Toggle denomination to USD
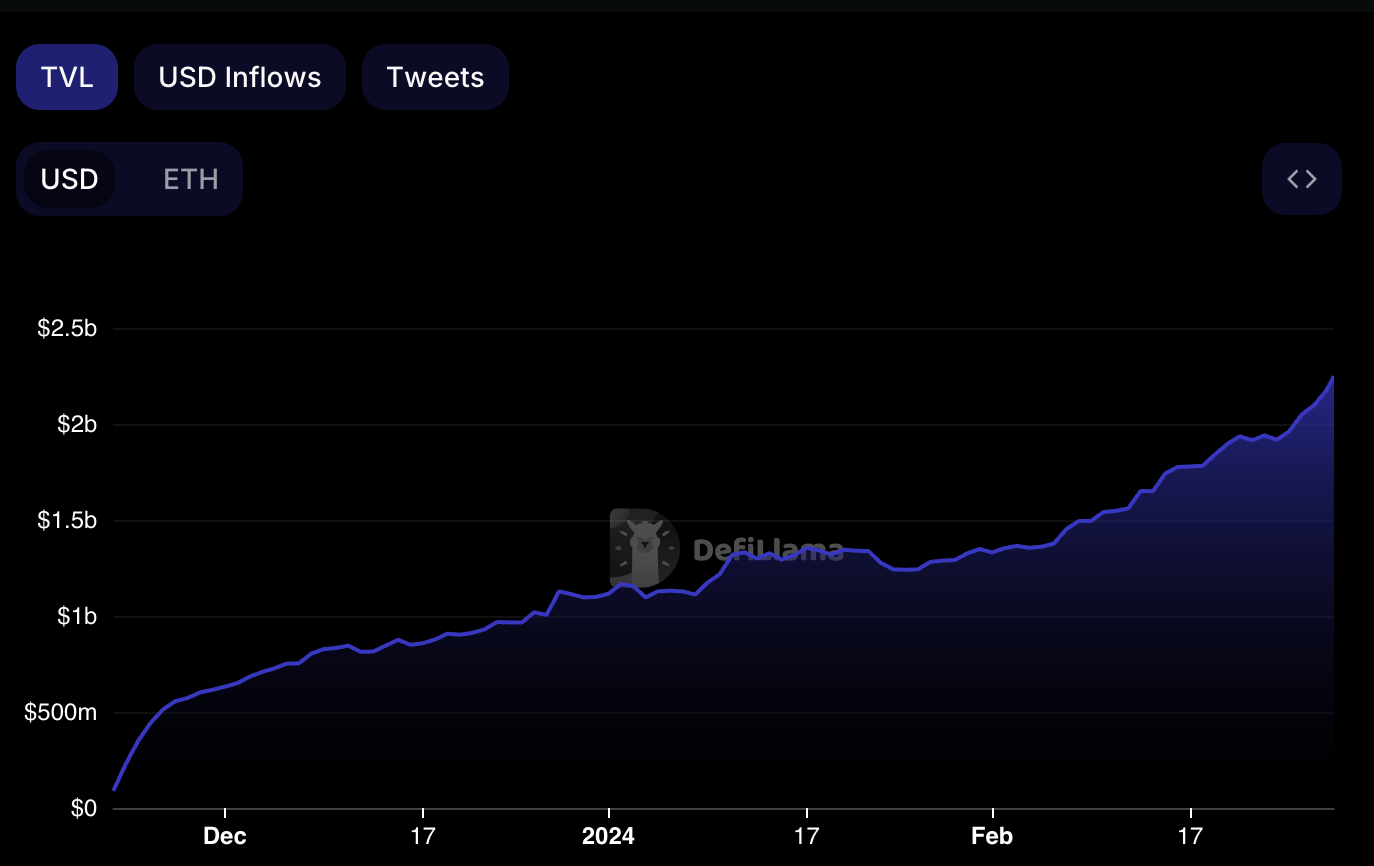This screenshot has width=1374, height=866. click(69, 179)
